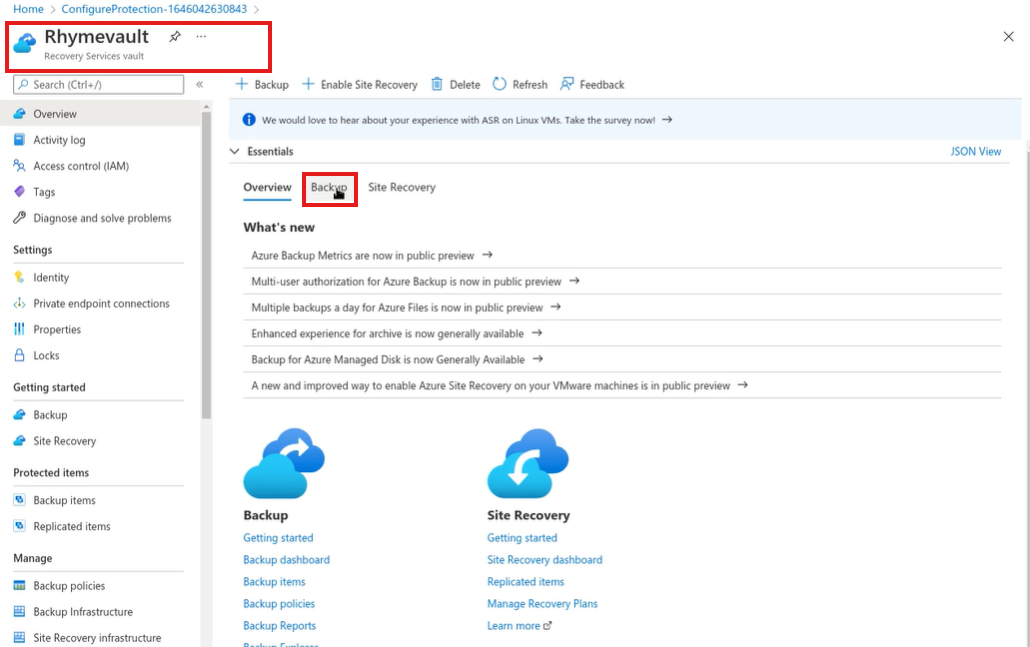Click the Locks padlock icon
Viewport: 1030px width, 647px height.
(x=20, y=355)
